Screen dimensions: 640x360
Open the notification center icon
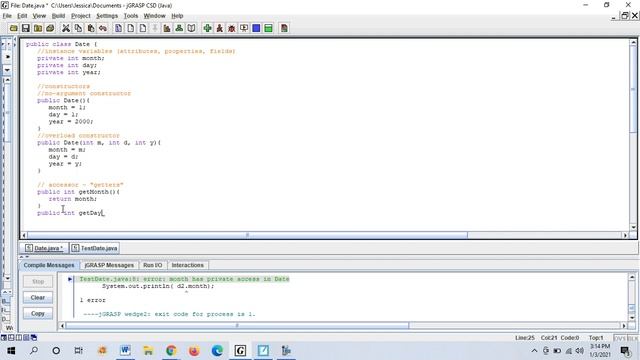pos(625,351)
